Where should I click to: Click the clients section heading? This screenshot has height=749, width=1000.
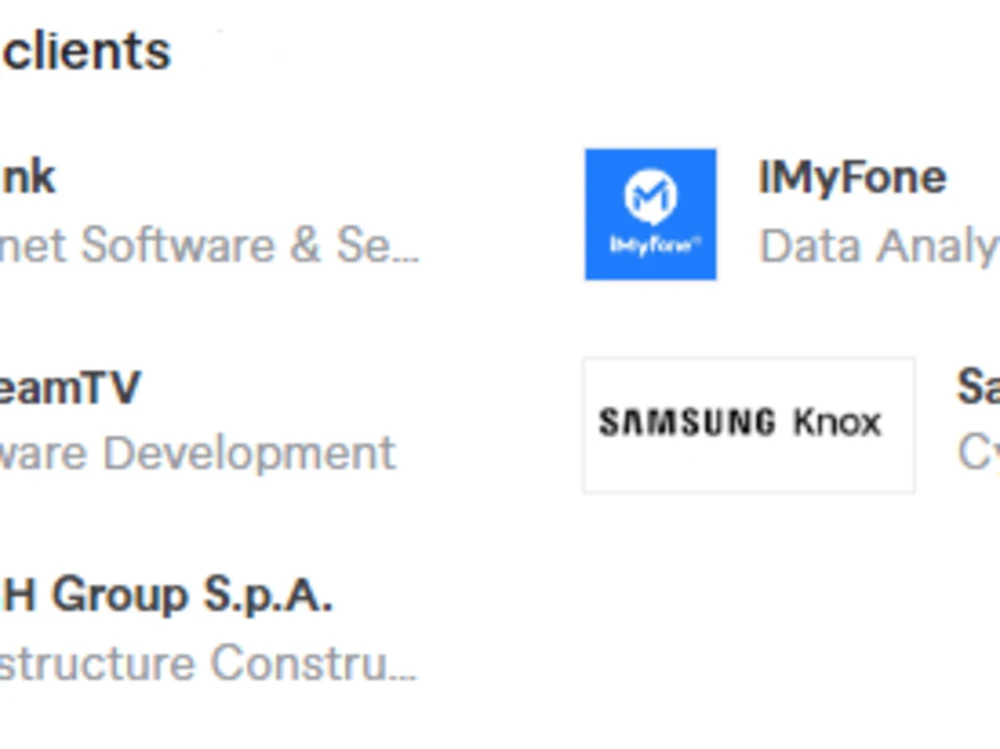click(86, 52)
